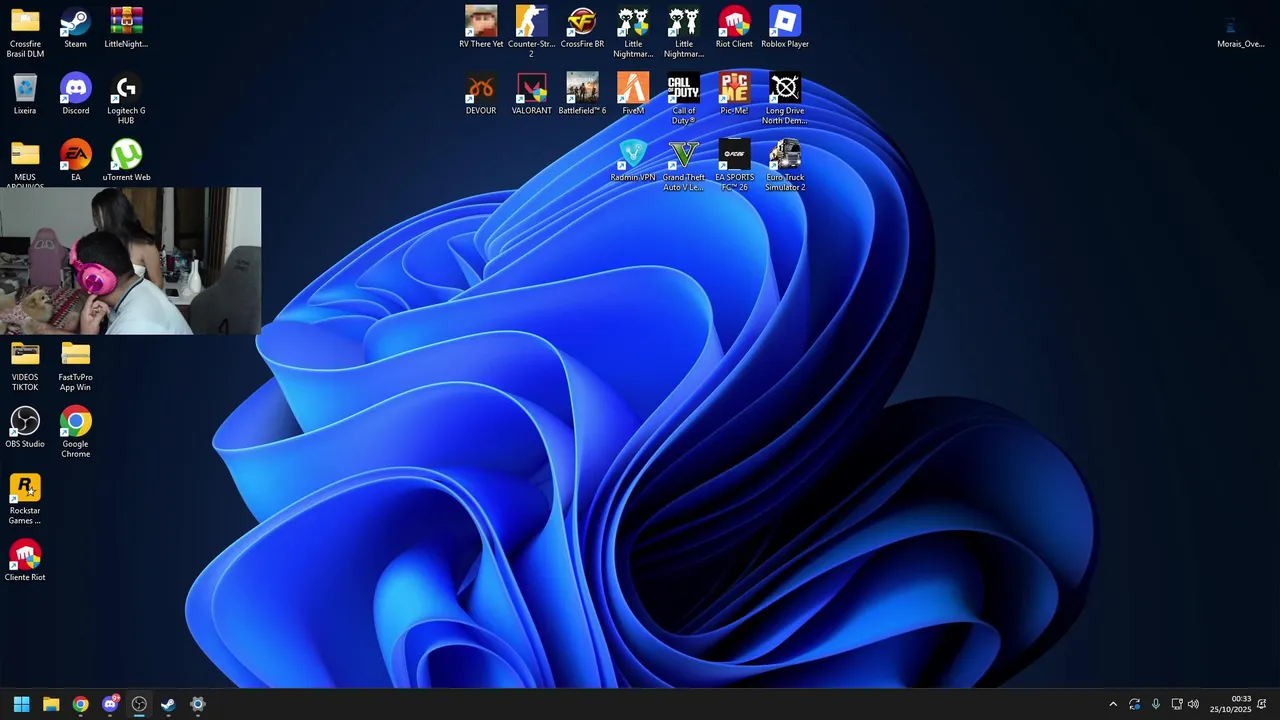Viewport: 1280px width, 720px height.
Task: Select the RV There Yet game shortcut
Action: [x=481, y=27]
